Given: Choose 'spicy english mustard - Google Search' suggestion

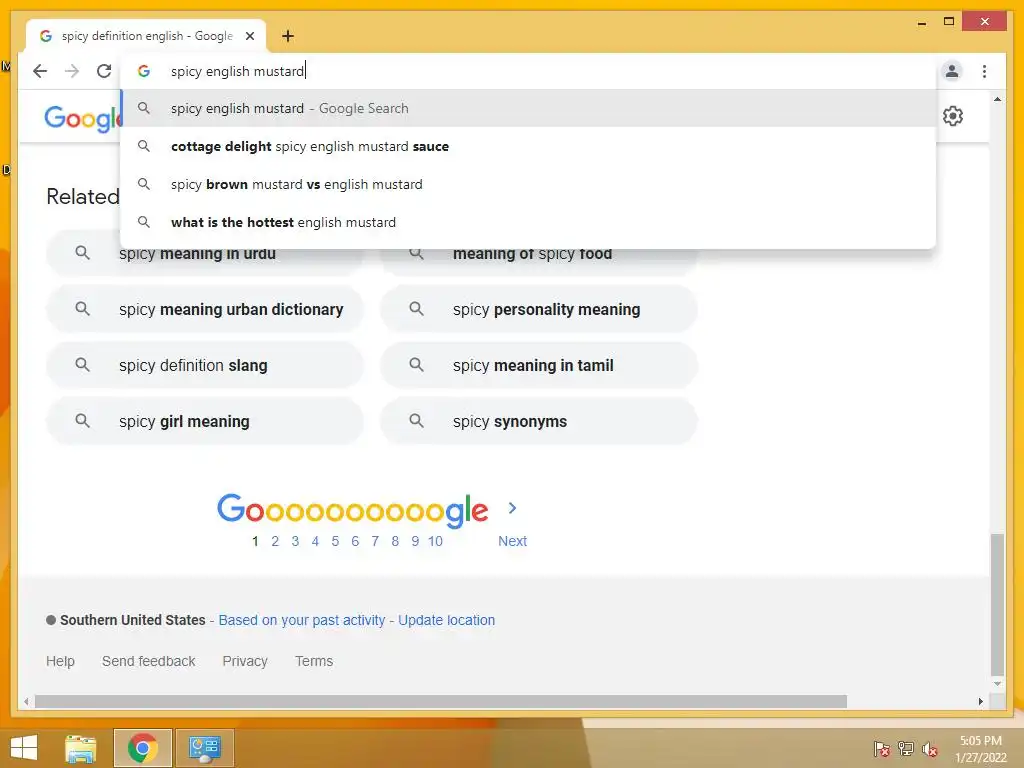Looking at the screenshot, I should tap(528, 108).
